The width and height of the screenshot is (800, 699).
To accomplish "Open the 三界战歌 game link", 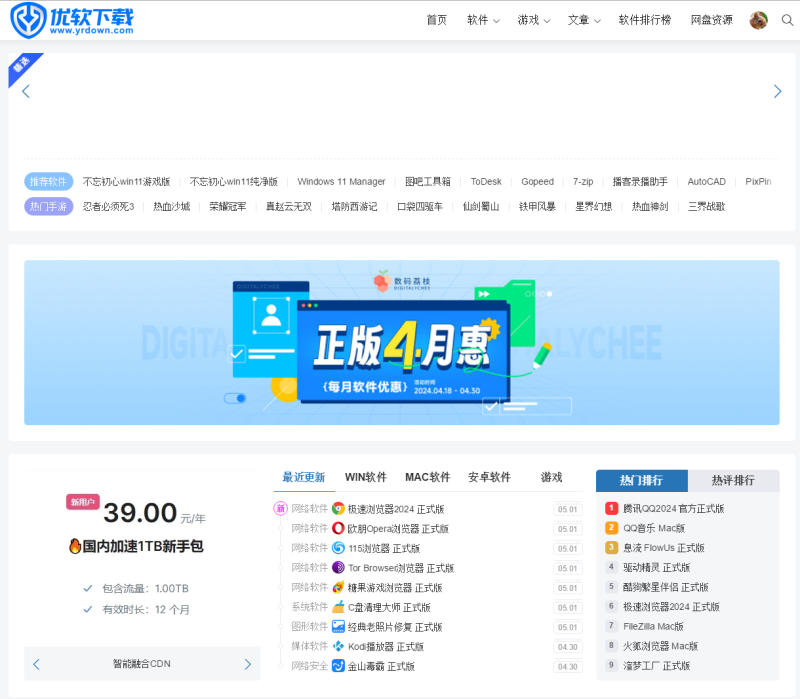I will click(x=706, y=207).
